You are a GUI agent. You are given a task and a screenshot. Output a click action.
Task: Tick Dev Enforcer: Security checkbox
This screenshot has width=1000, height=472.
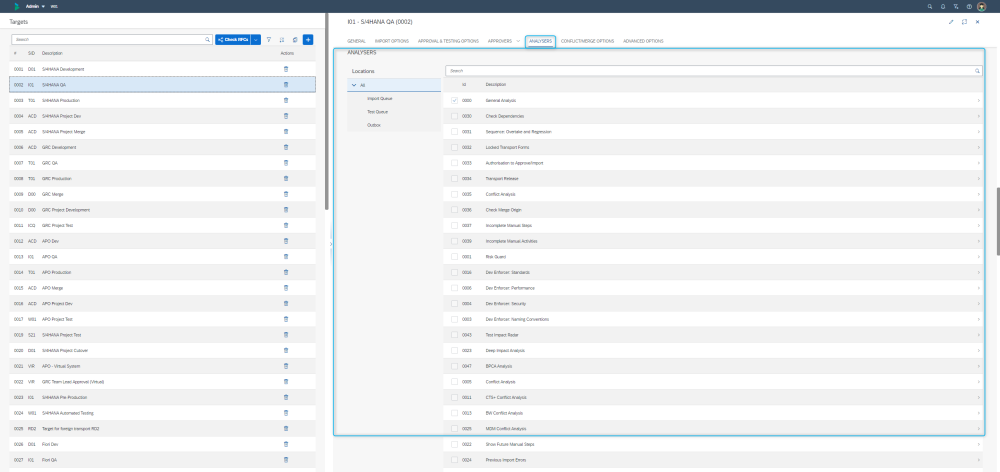[454, 304]
